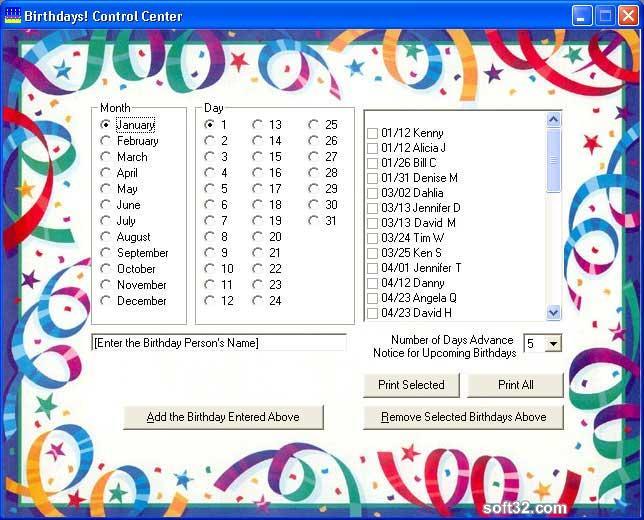Click the birthday list scroll down arrow
Viewport: 644px width, 520px height.
[554, 313]
